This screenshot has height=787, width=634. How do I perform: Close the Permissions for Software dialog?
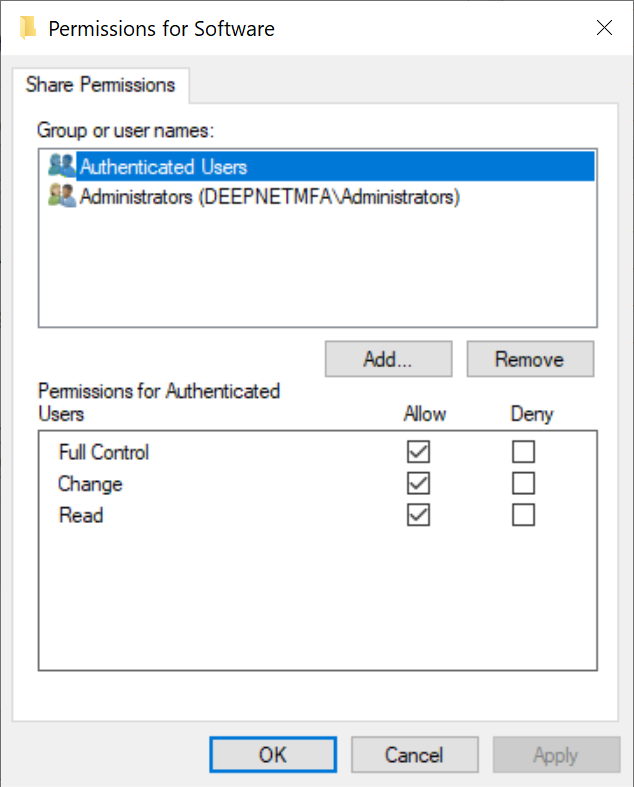604,28
